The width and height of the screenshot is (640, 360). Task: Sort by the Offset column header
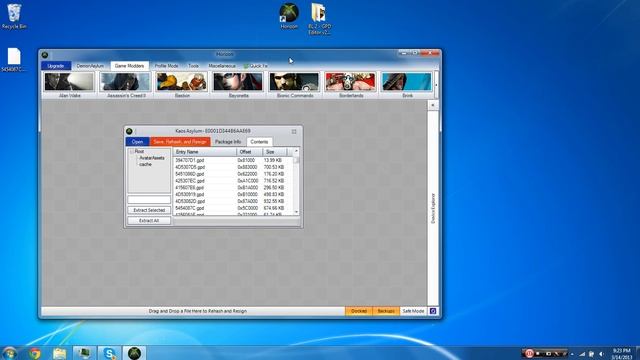click(249, 152)
